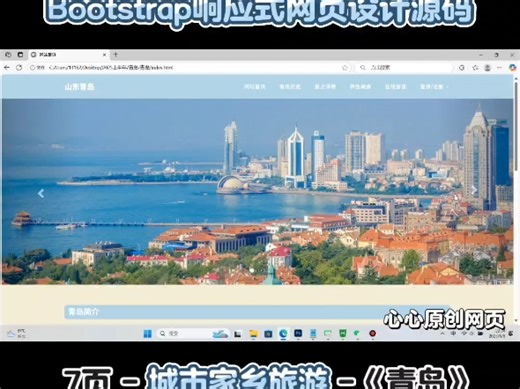This screenshot has width=520, height=389.
Task: Open the favorites list icon in the toolbar
Action: (475, 68)
